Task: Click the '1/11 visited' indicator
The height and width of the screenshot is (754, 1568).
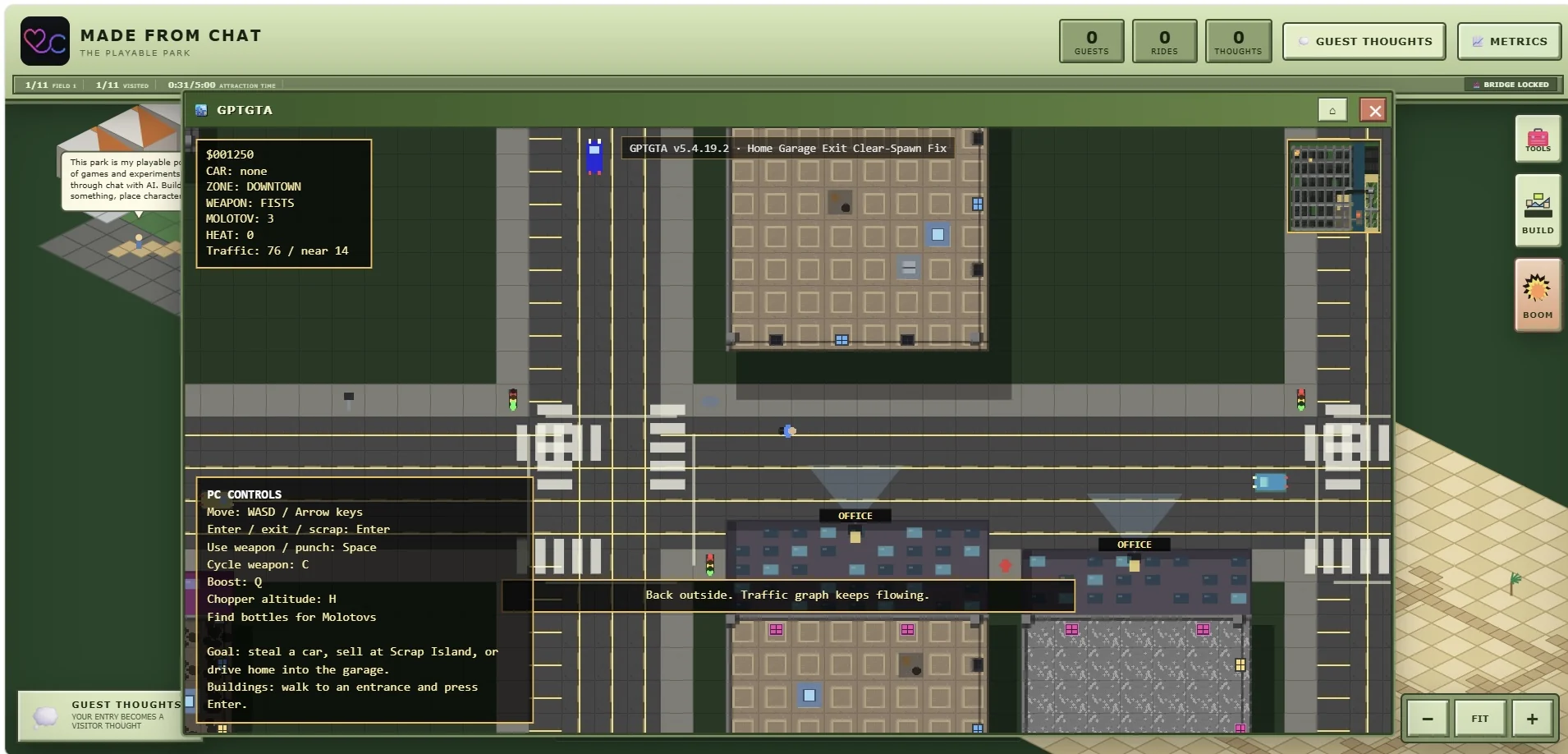Action: tap(121, 85)
